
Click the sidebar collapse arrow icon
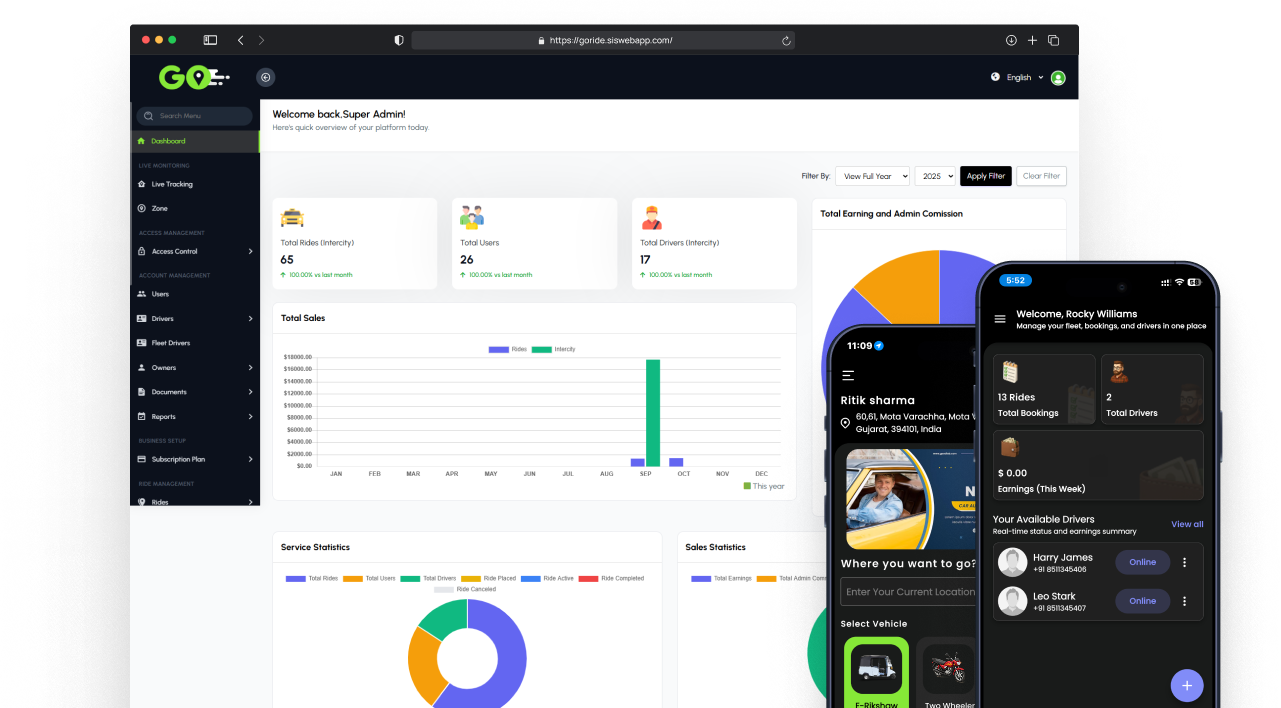coord(265,78)
